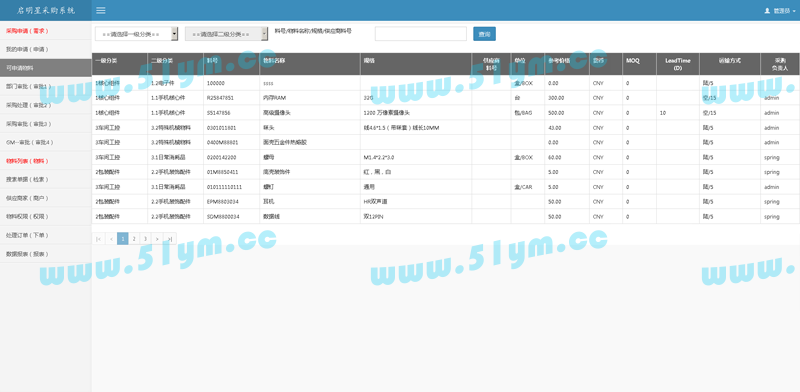Open 部门审批（审批1）in the sidebar
Screen dimensions: 800x392
(46, 86)
